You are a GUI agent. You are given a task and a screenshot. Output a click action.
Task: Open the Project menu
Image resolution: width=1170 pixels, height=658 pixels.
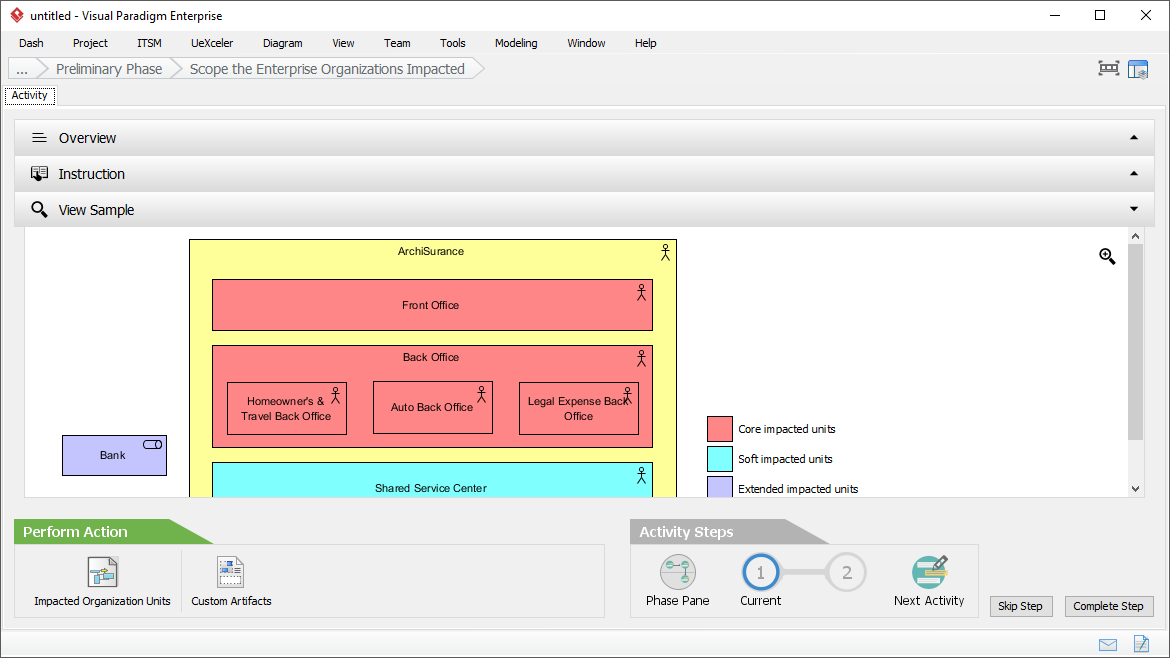(90, 43)
